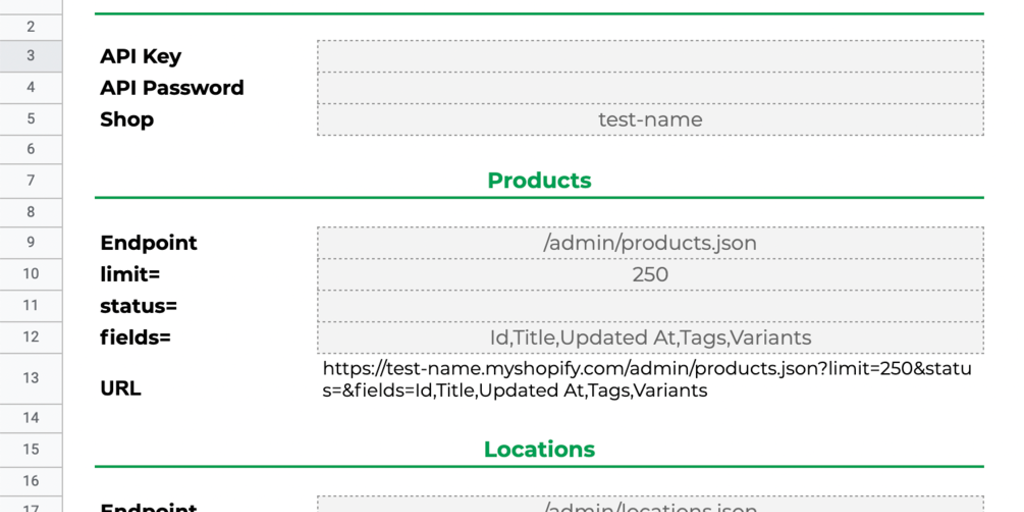The height and width of the screenshot is (512, 1024).
Task: Click the limit cell showing 250
Action: [650, 274]
